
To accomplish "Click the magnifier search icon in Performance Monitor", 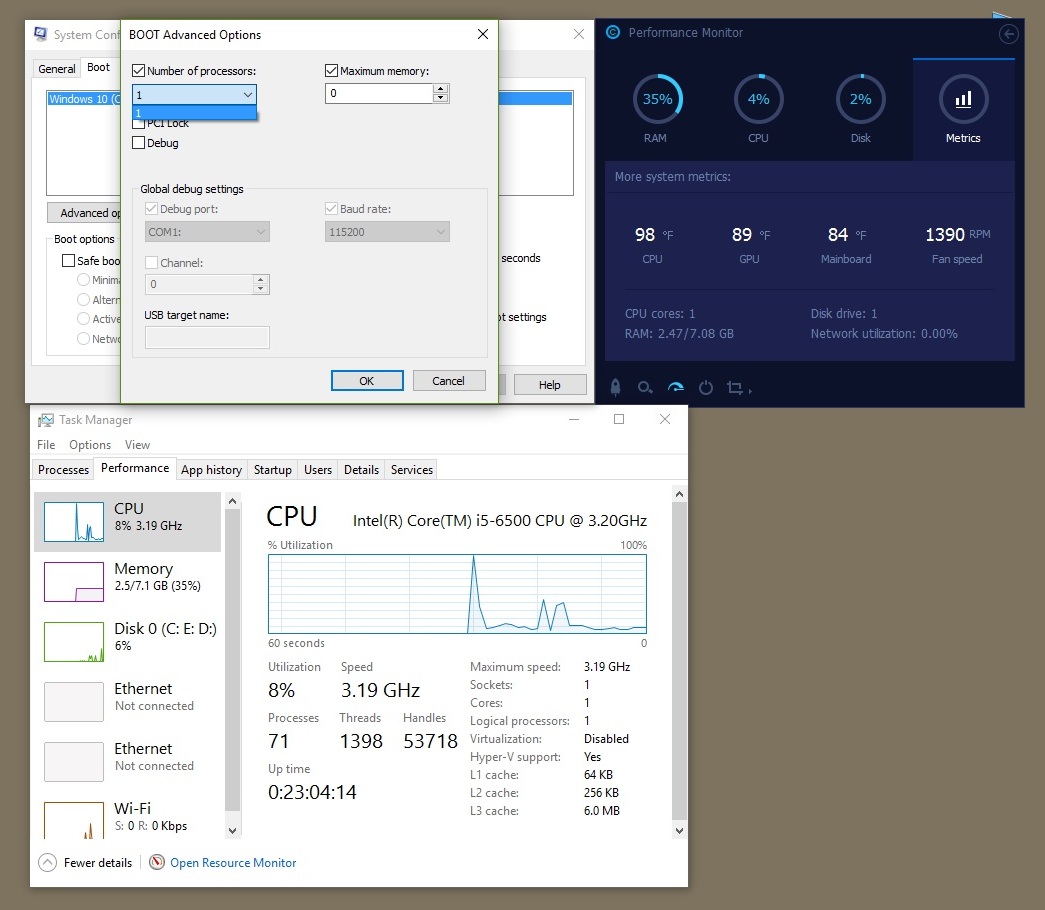I will point(644,387).
